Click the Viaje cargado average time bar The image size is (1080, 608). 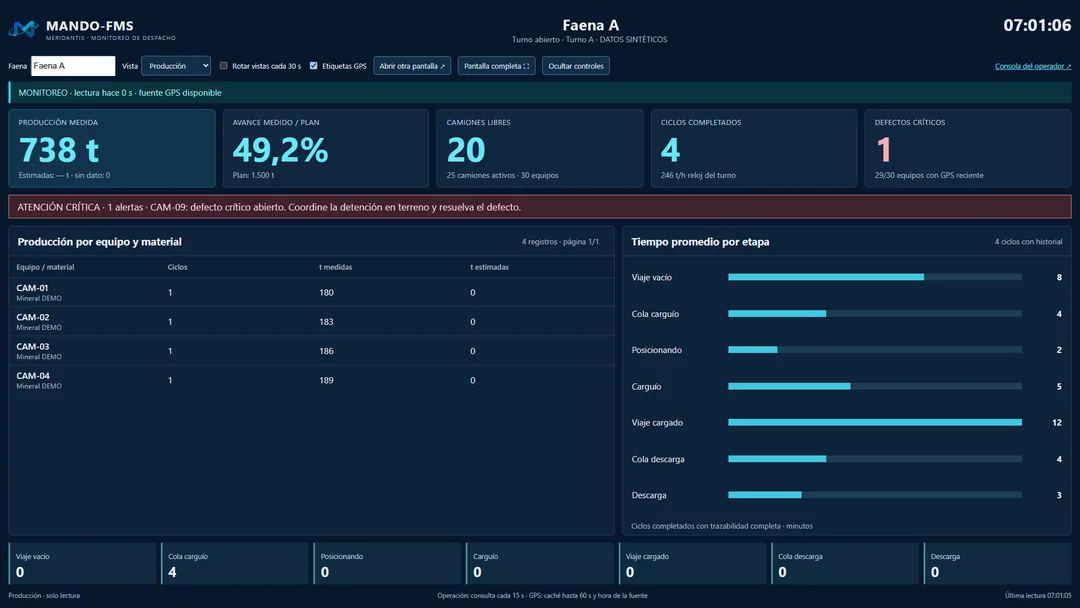click(x=875, y=423)
